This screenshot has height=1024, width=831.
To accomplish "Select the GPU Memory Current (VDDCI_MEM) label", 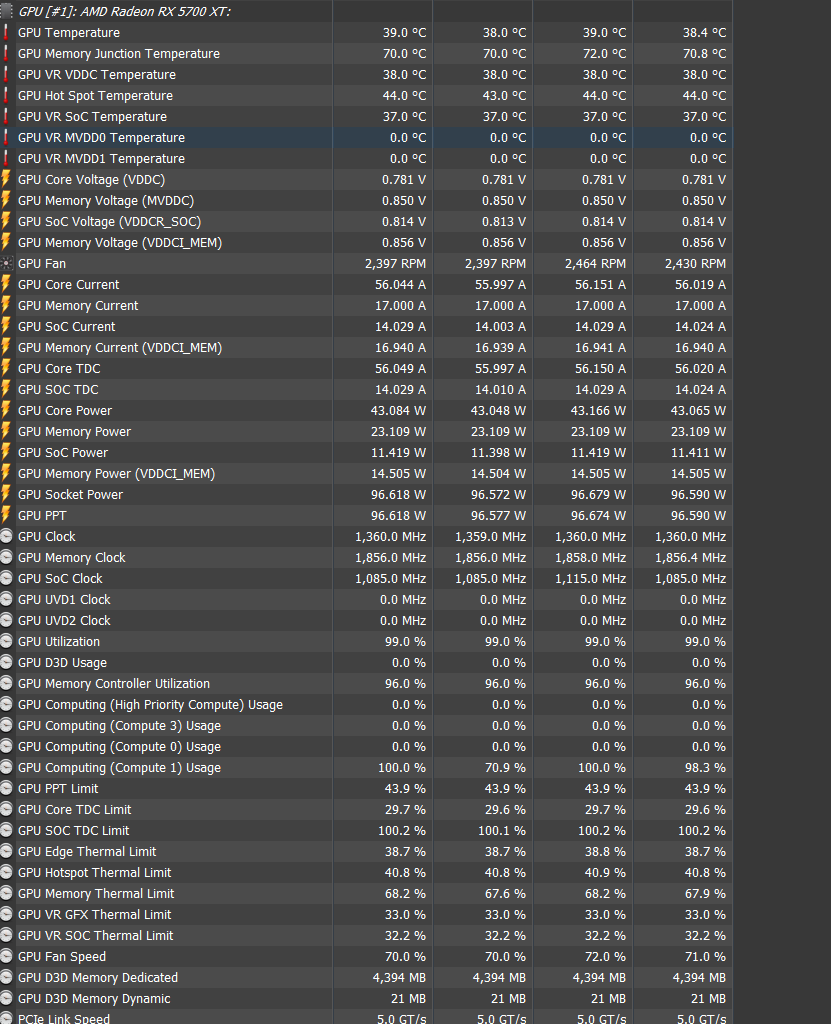I will click(x=120, y=347).
